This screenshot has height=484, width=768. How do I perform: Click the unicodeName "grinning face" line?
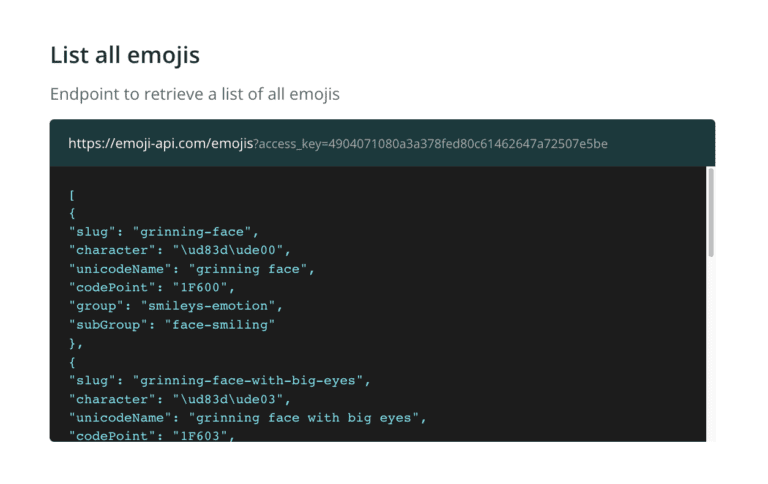(192, 269)
